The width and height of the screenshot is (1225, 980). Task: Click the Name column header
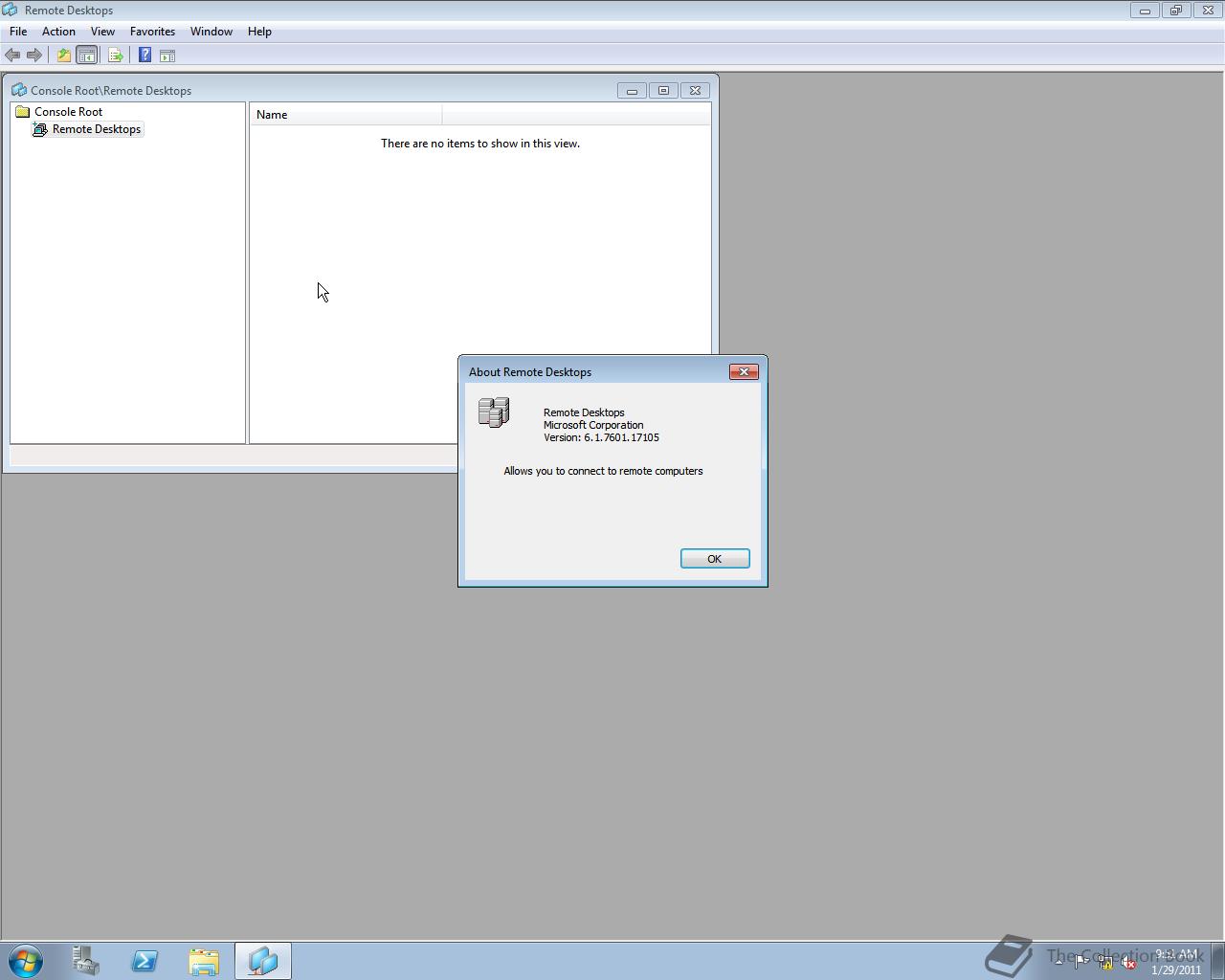coord(346,115)
